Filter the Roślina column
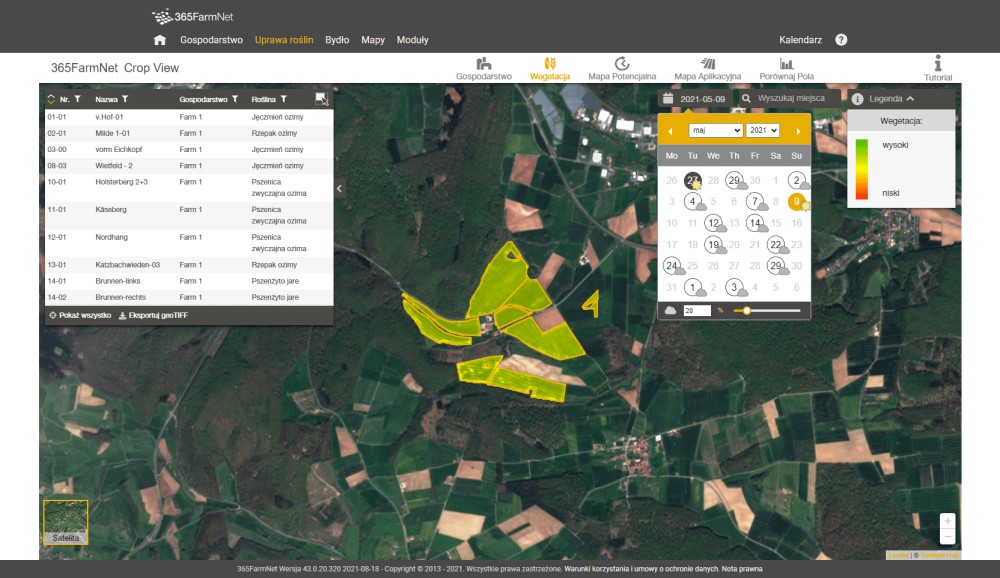Viewport: 1000px width, 578px height. [x=284, y=99]
